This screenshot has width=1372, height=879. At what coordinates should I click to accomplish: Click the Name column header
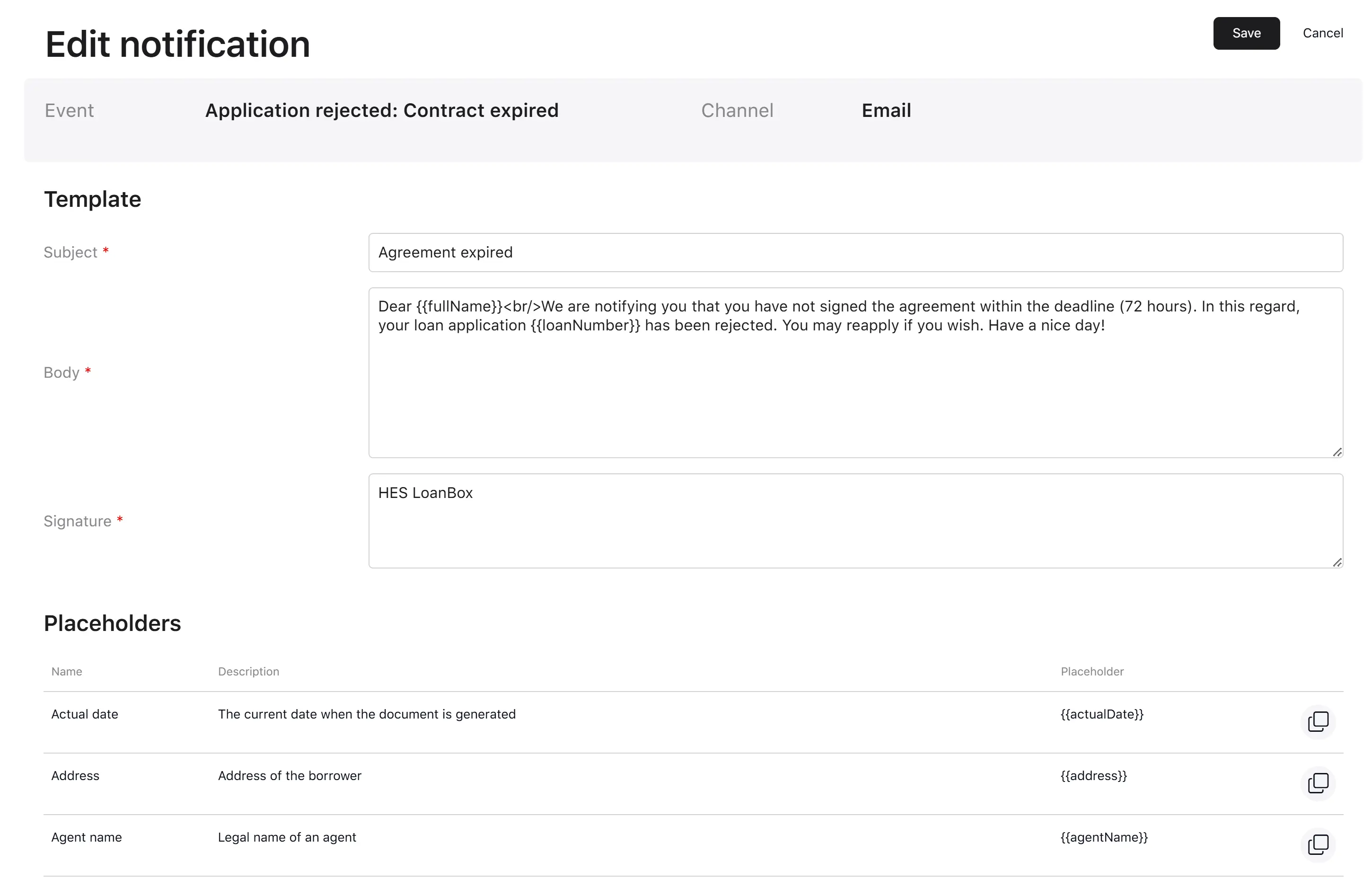67,671
